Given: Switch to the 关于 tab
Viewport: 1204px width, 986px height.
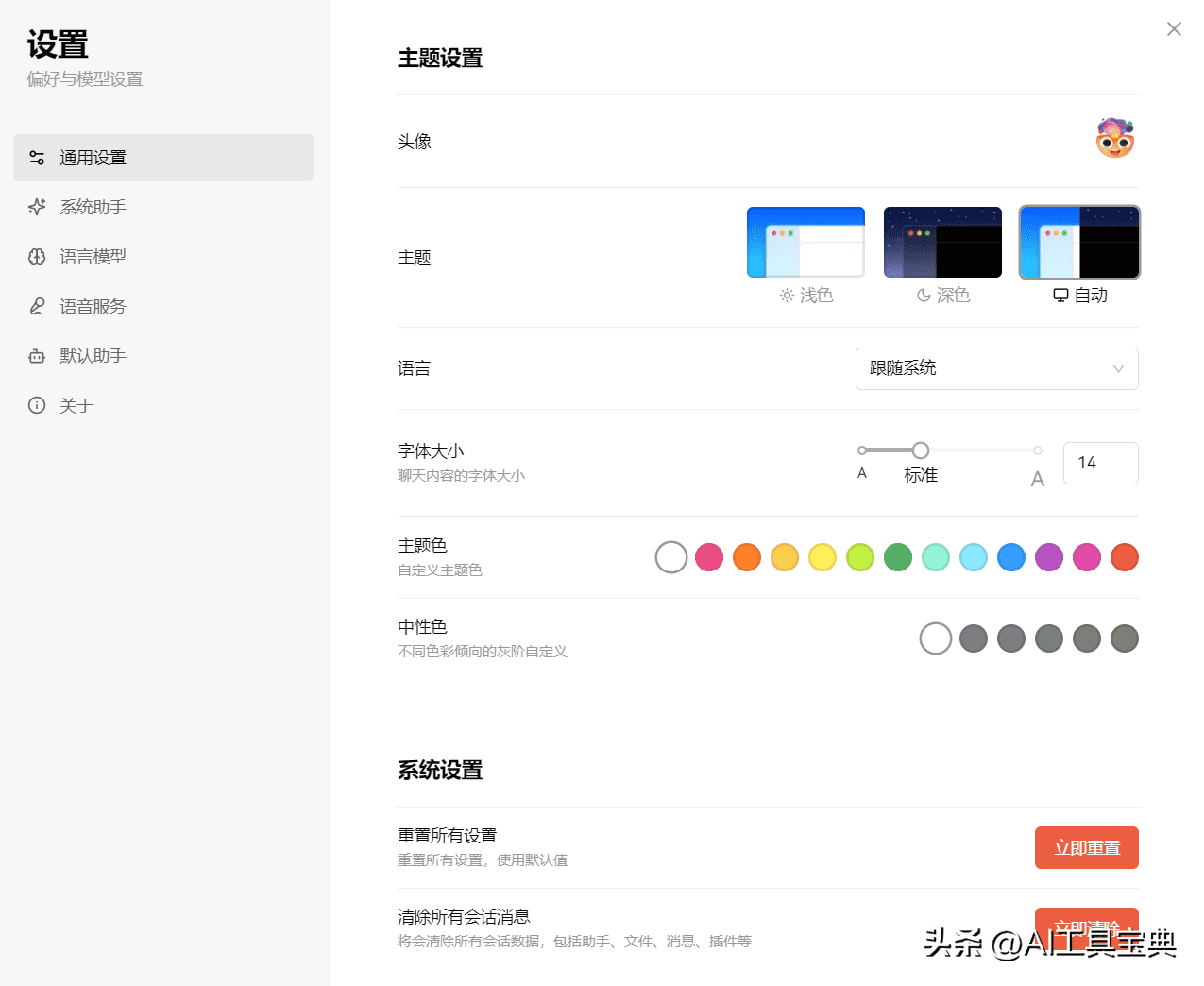Looking at the screenshot, I should click(x=76, y=405).
